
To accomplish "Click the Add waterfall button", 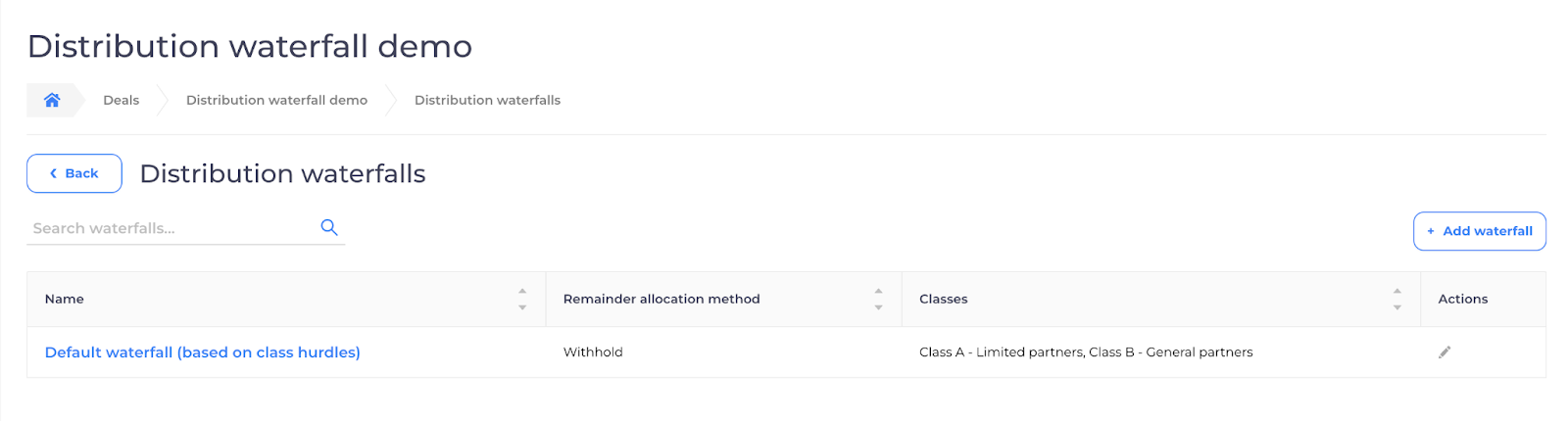I will (x=1479, y=231).
